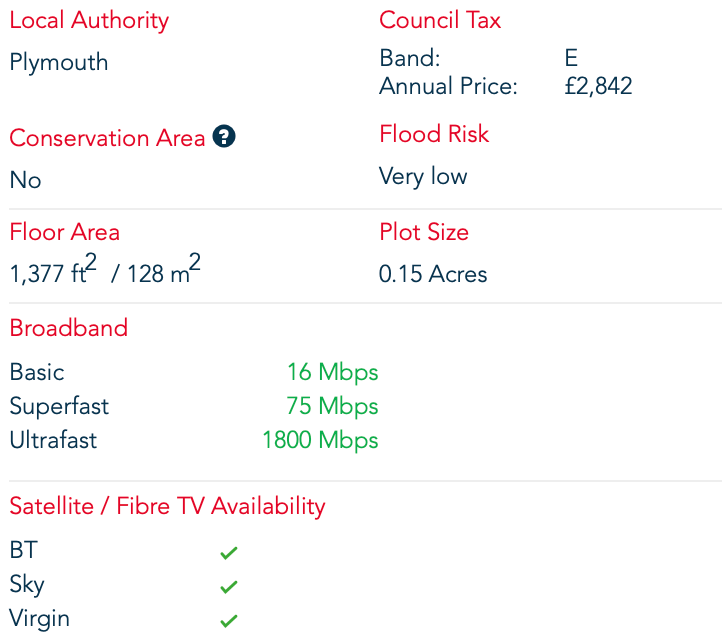Click the Broadband section heading

click(x=69, y=328)
